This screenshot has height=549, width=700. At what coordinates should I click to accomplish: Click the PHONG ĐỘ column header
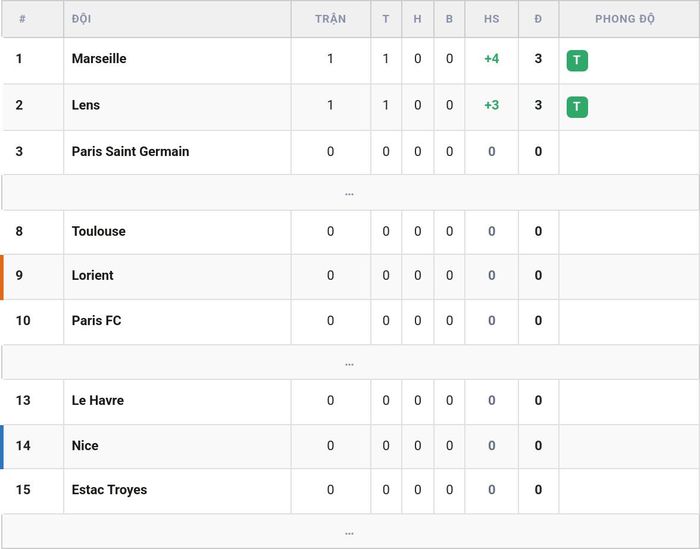coord(625,19)
